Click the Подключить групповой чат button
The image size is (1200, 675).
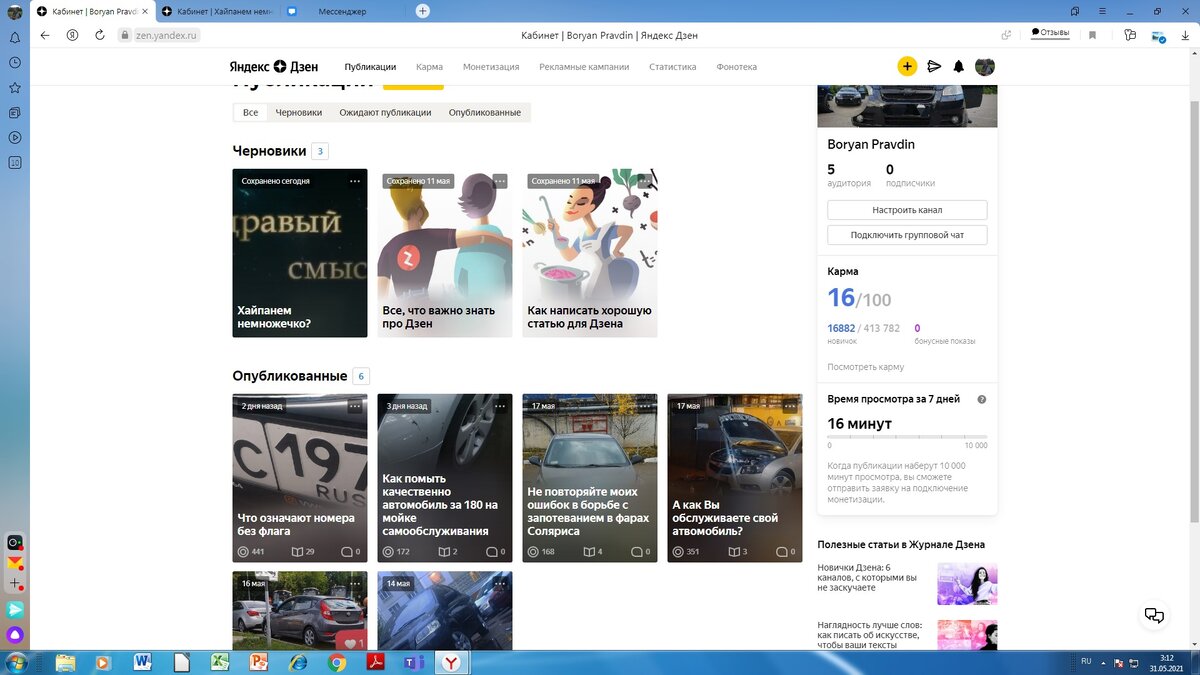[x=907, y=235]
